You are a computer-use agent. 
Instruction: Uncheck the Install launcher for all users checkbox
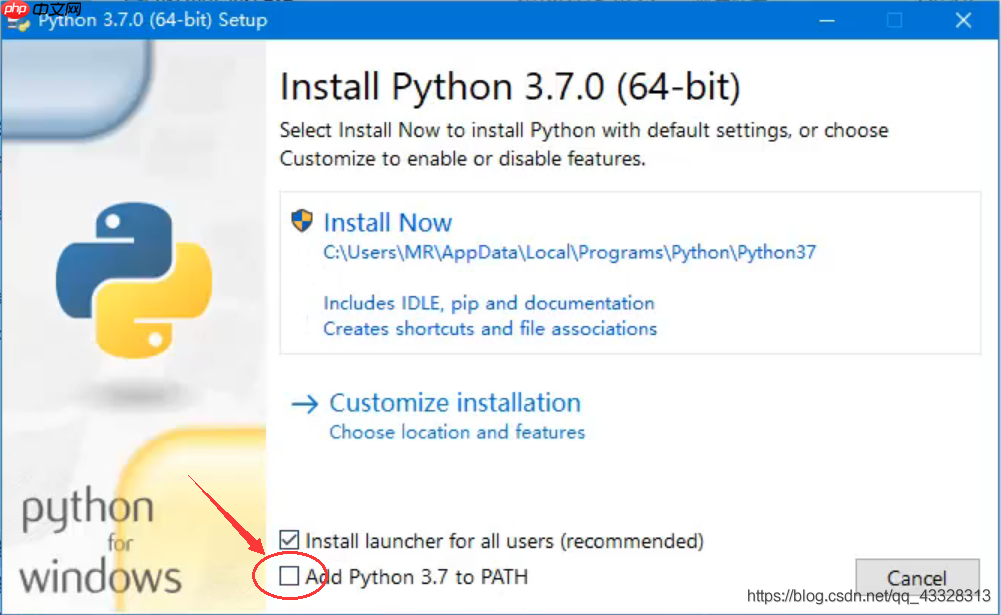(289, 541)
